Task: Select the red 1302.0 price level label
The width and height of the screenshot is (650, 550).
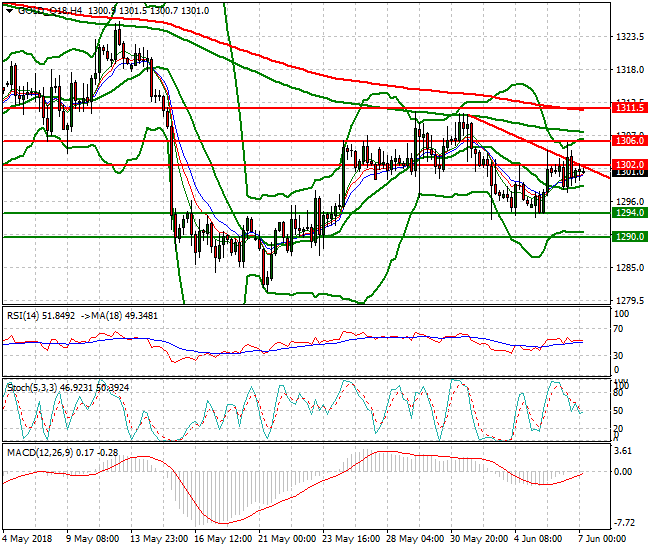Action: pos(630,165)
